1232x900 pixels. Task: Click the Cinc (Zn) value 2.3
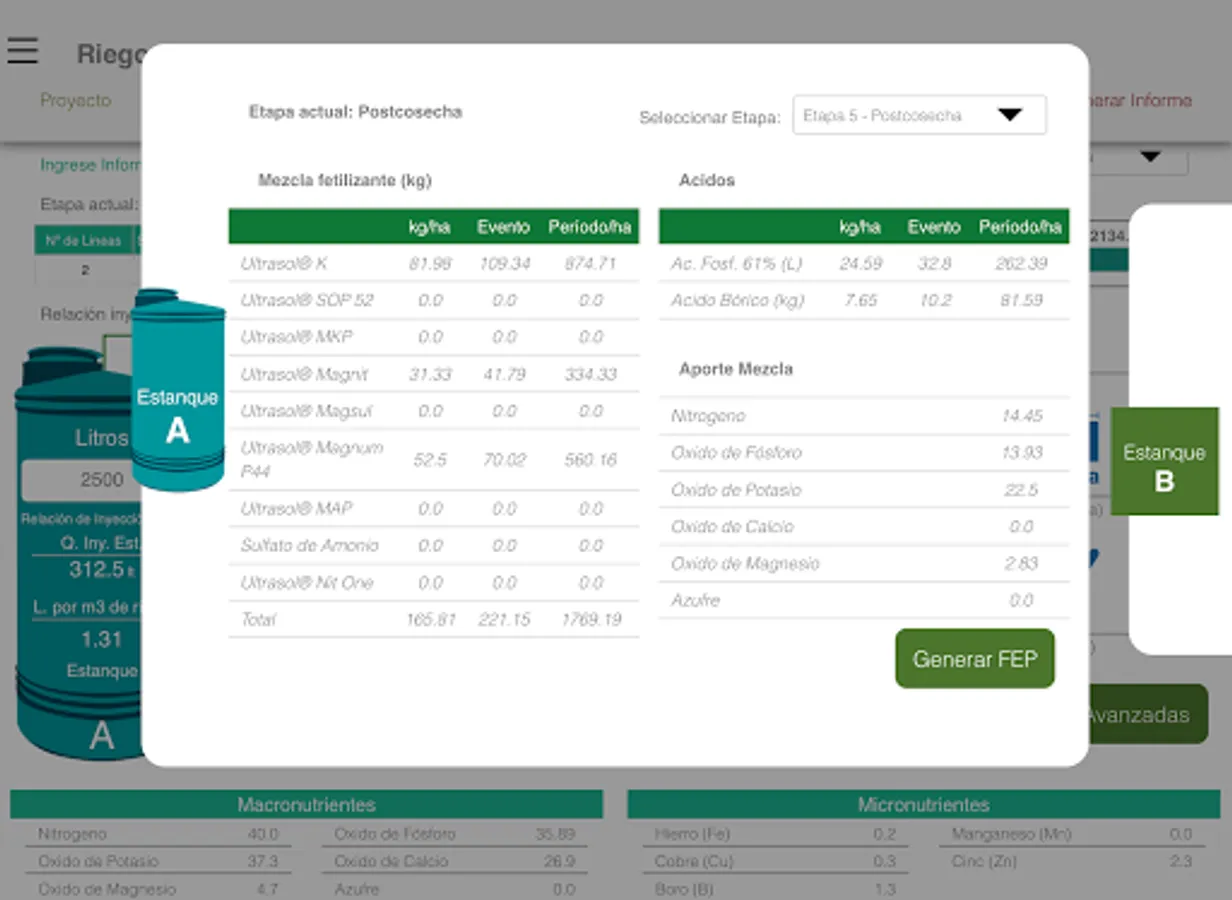1180,861
